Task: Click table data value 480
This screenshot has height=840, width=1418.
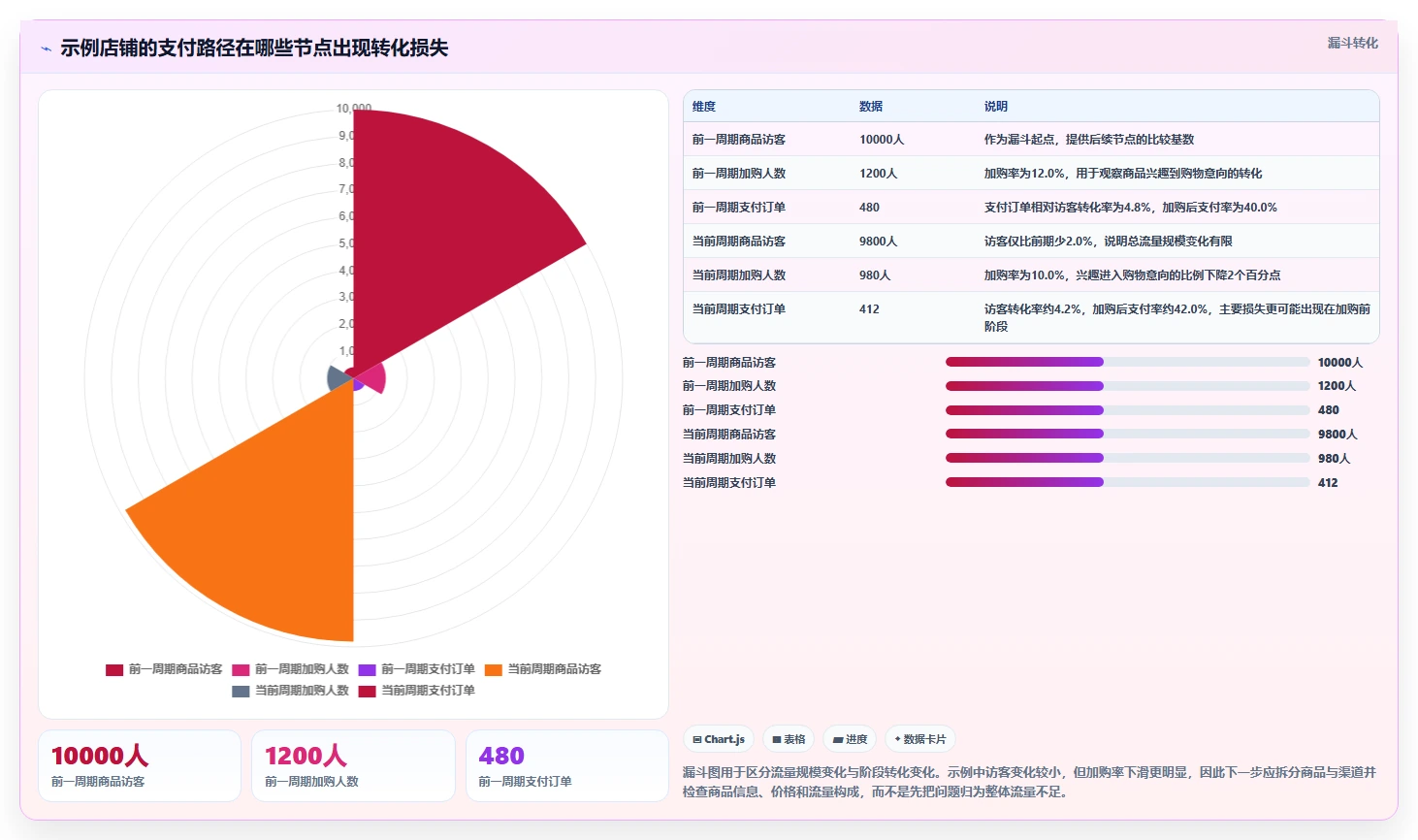Action: (x=869, y=208)
